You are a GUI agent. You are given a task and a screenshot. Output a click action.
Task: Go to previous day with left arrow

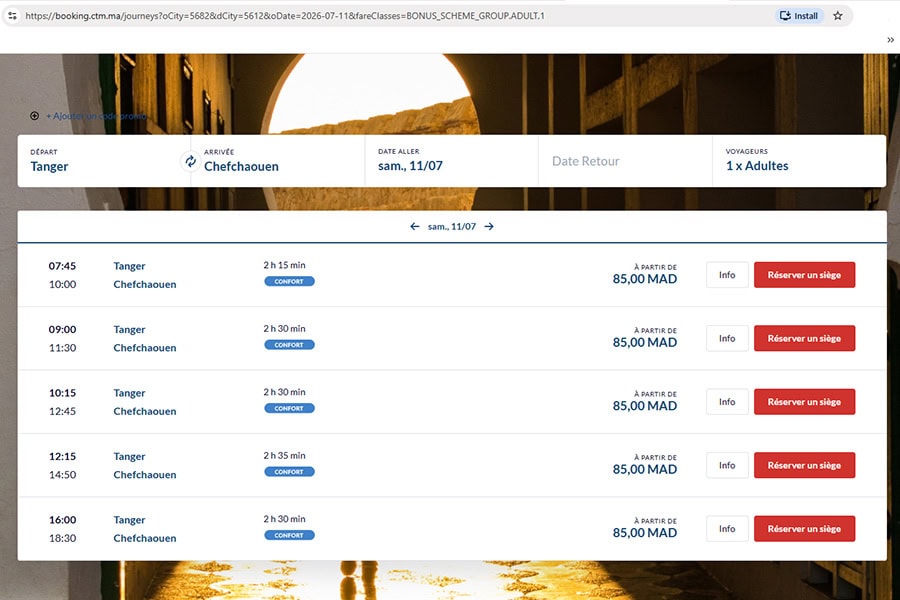click(x=414, y=227)
